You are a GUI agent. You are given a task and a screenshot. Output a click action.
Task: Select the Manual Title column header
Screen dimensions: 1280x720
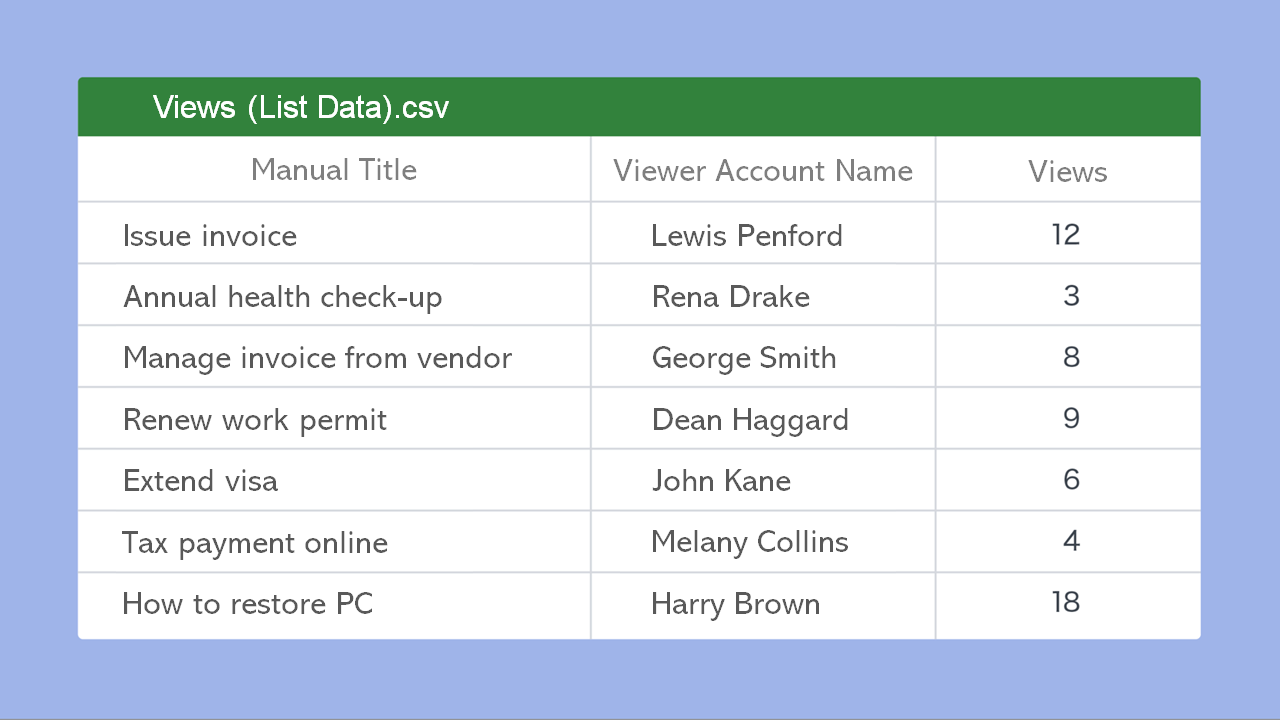point(334,170)
